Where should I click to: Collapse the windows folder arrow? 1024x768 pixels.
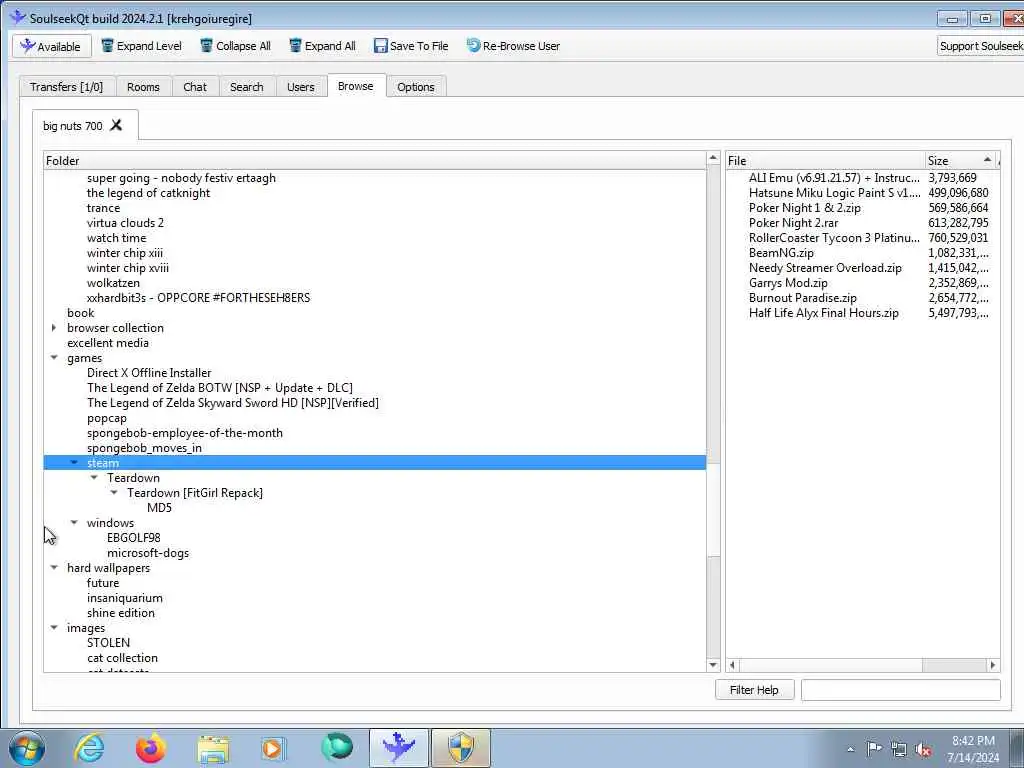coord(74,523)
